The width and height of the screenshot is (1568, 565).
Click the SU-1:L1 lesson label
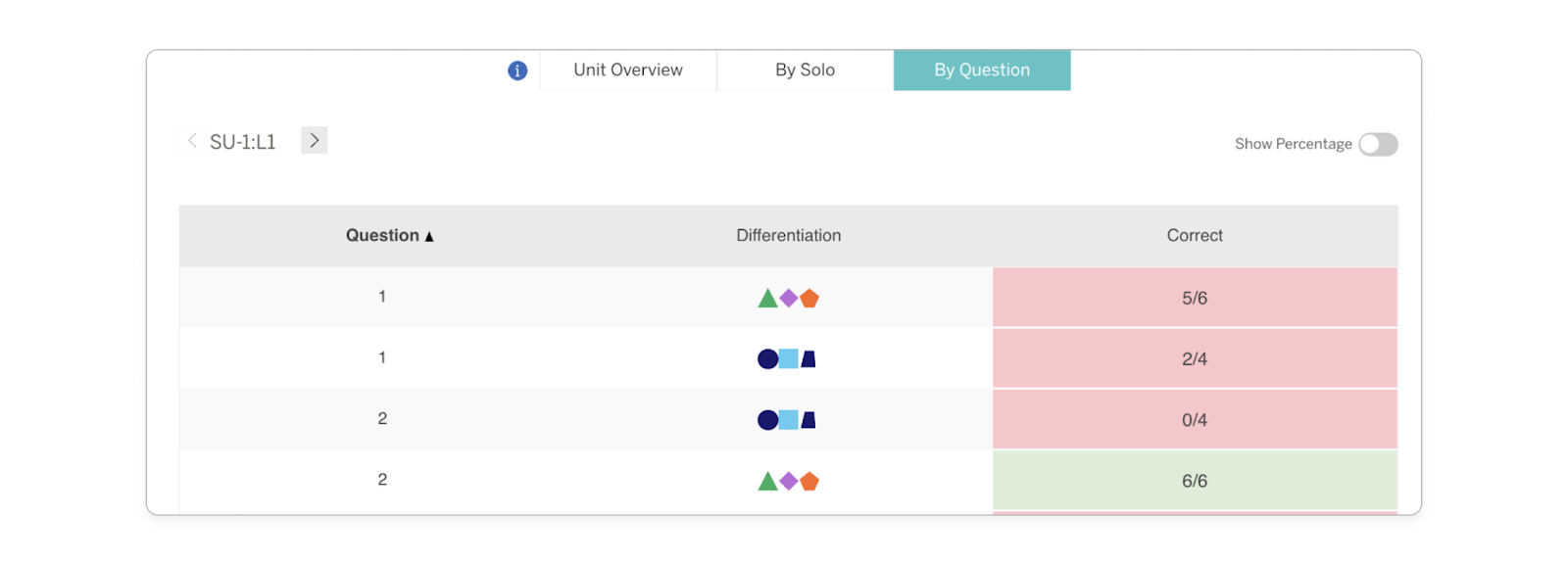coord(243,142)
